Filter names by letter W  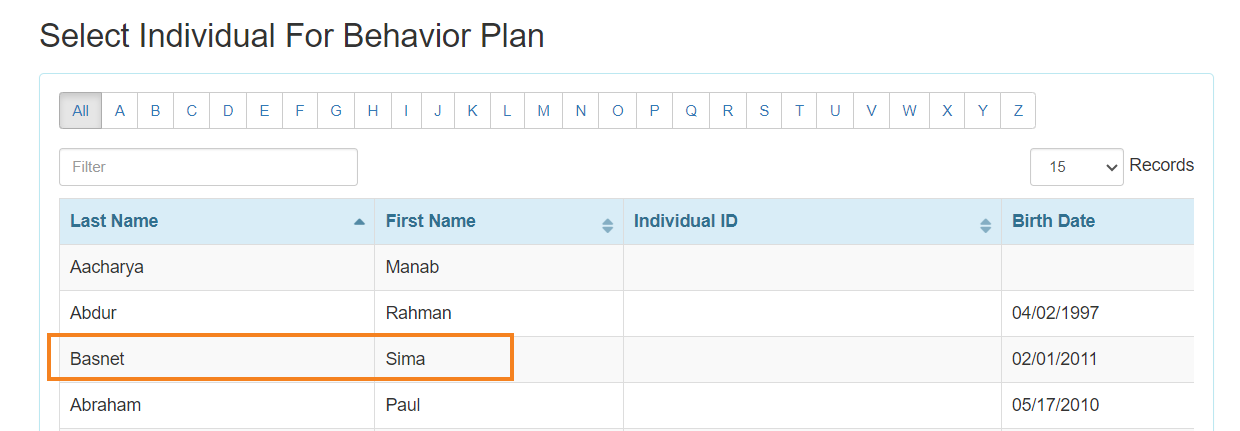[x=909, y=111]
